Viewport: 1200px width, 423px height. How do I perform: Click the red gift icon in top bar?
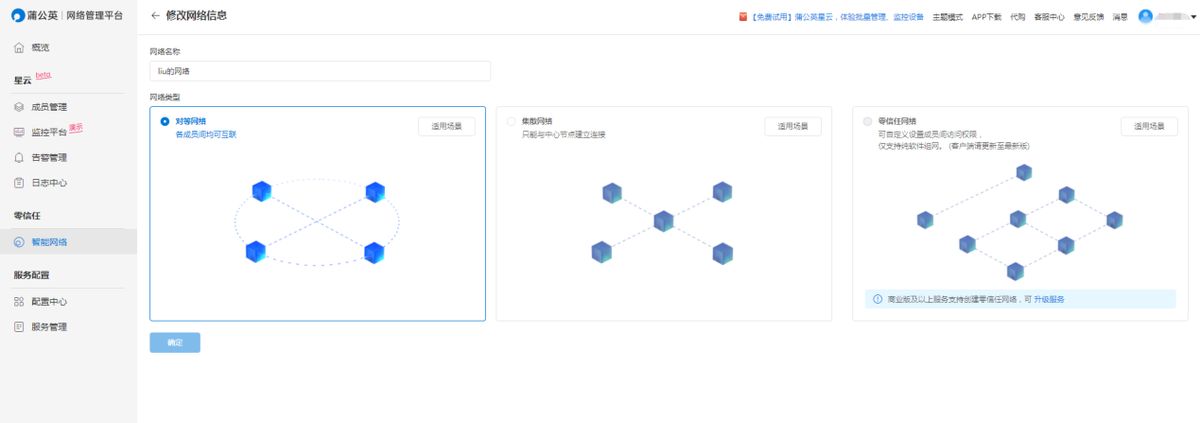[x=742, y=16]
